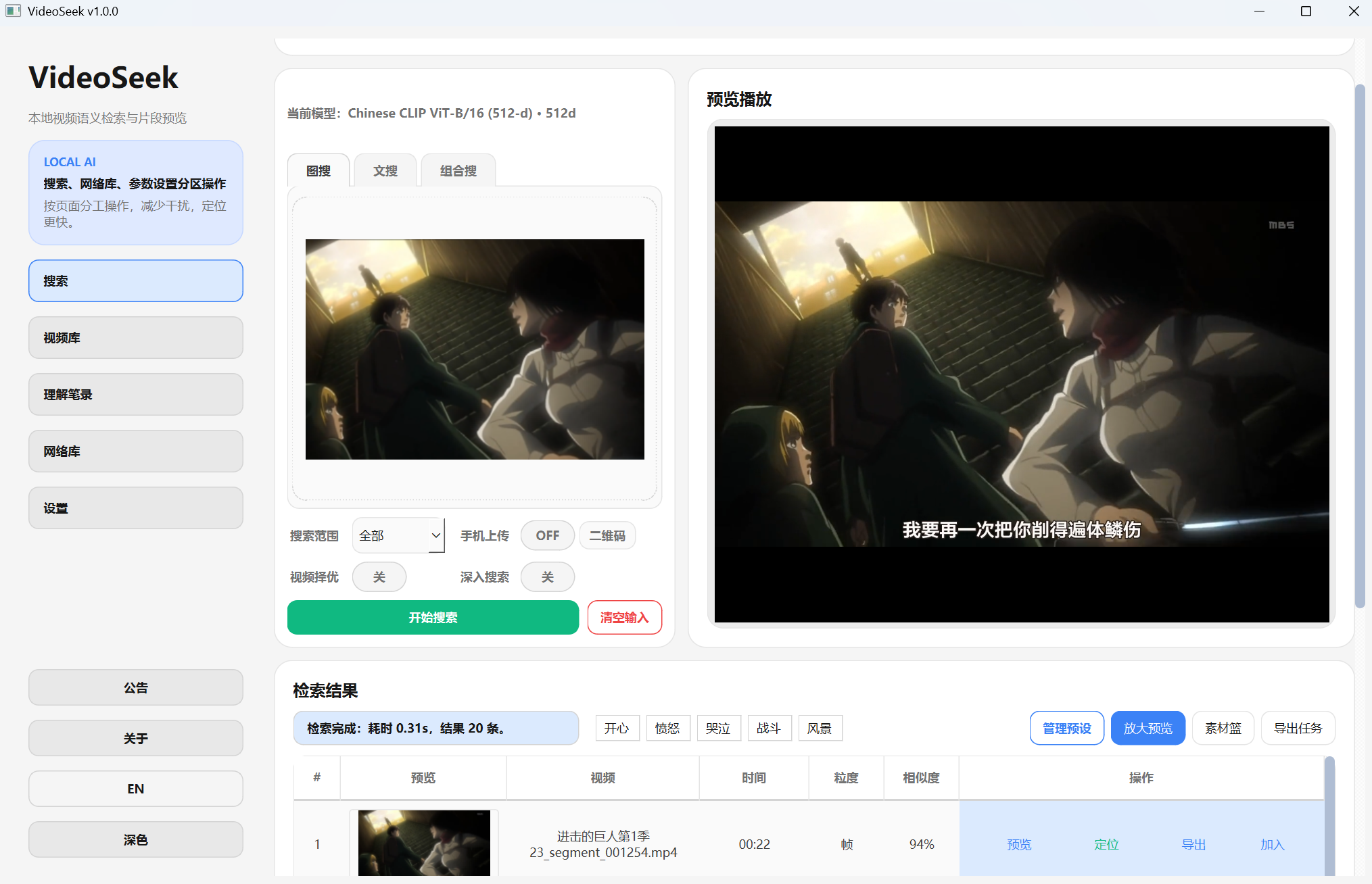Click 加入 link for result 1
1372x884 pixels.
1273,844
